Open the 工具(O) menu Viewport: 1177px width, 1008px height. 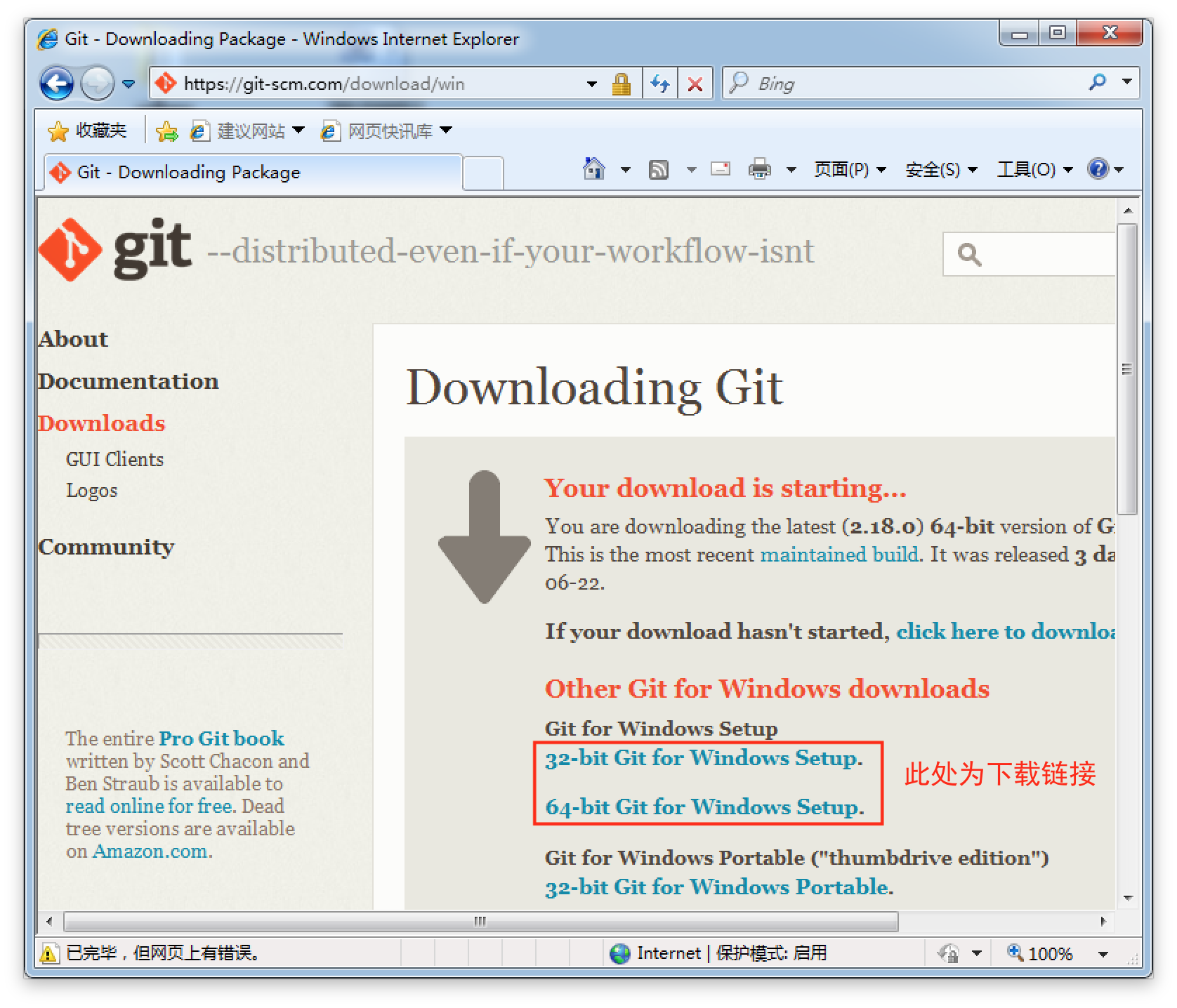(x=1034, y=169)
